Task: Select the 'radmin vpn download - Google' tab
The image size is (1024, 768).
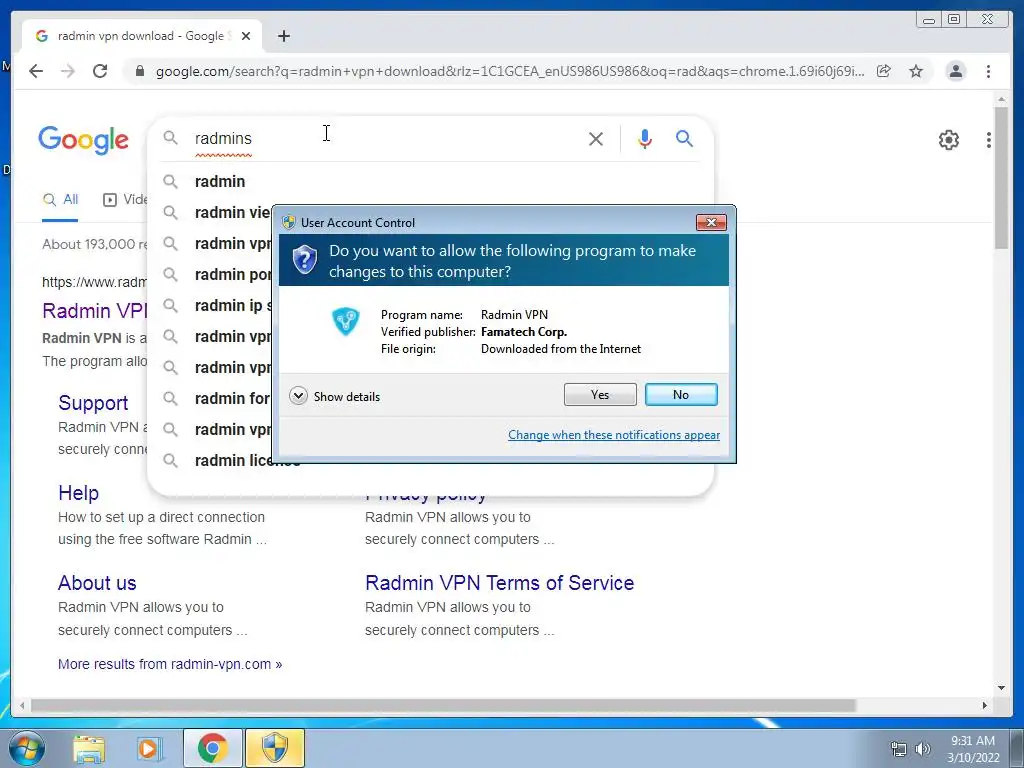Action: click(x=142, y=36)
